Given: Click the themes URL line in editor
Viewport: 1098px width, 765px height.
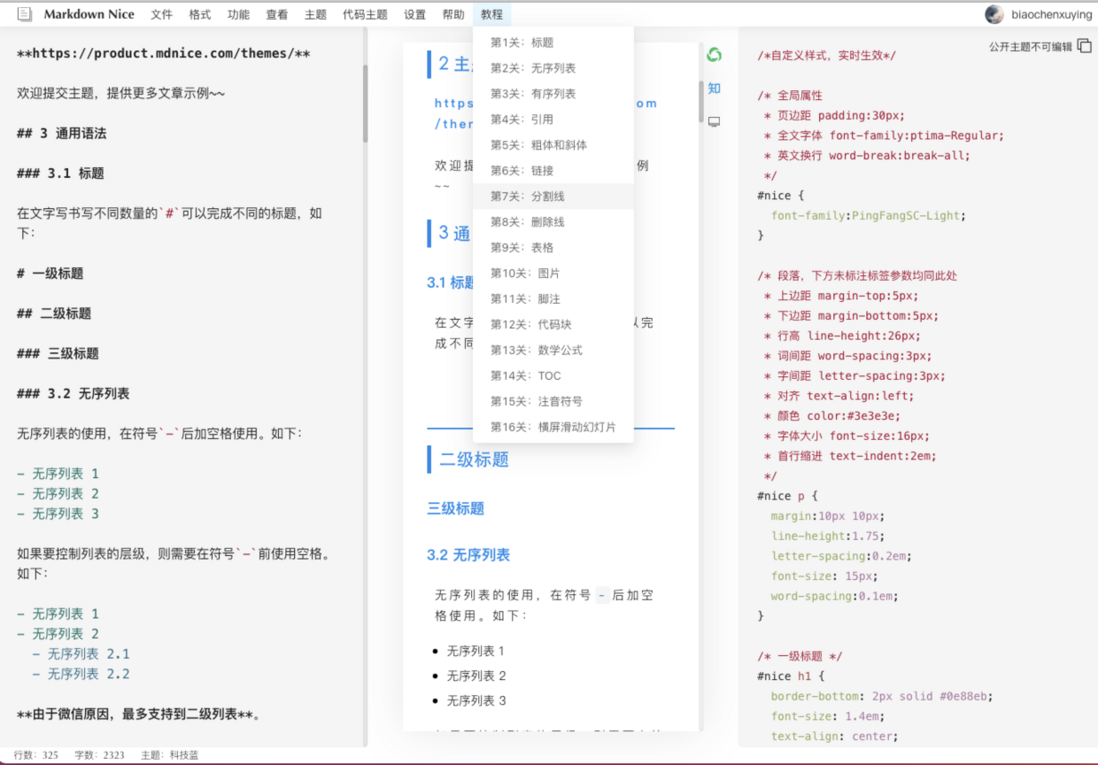Looking at the screenshot, I should point(163,53).
